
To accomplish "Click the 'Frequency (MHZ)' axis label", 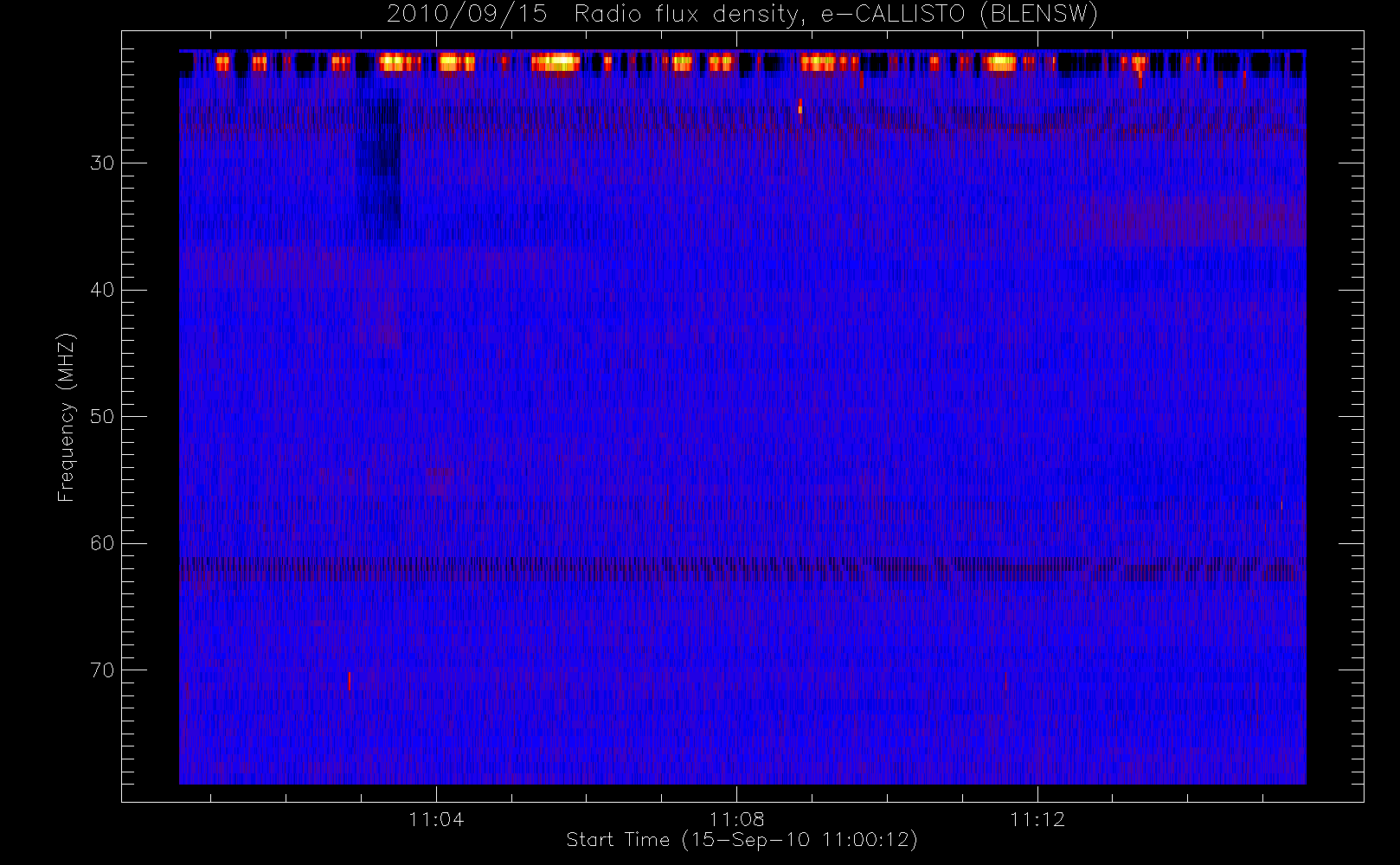I will click(x=66, y=417).
